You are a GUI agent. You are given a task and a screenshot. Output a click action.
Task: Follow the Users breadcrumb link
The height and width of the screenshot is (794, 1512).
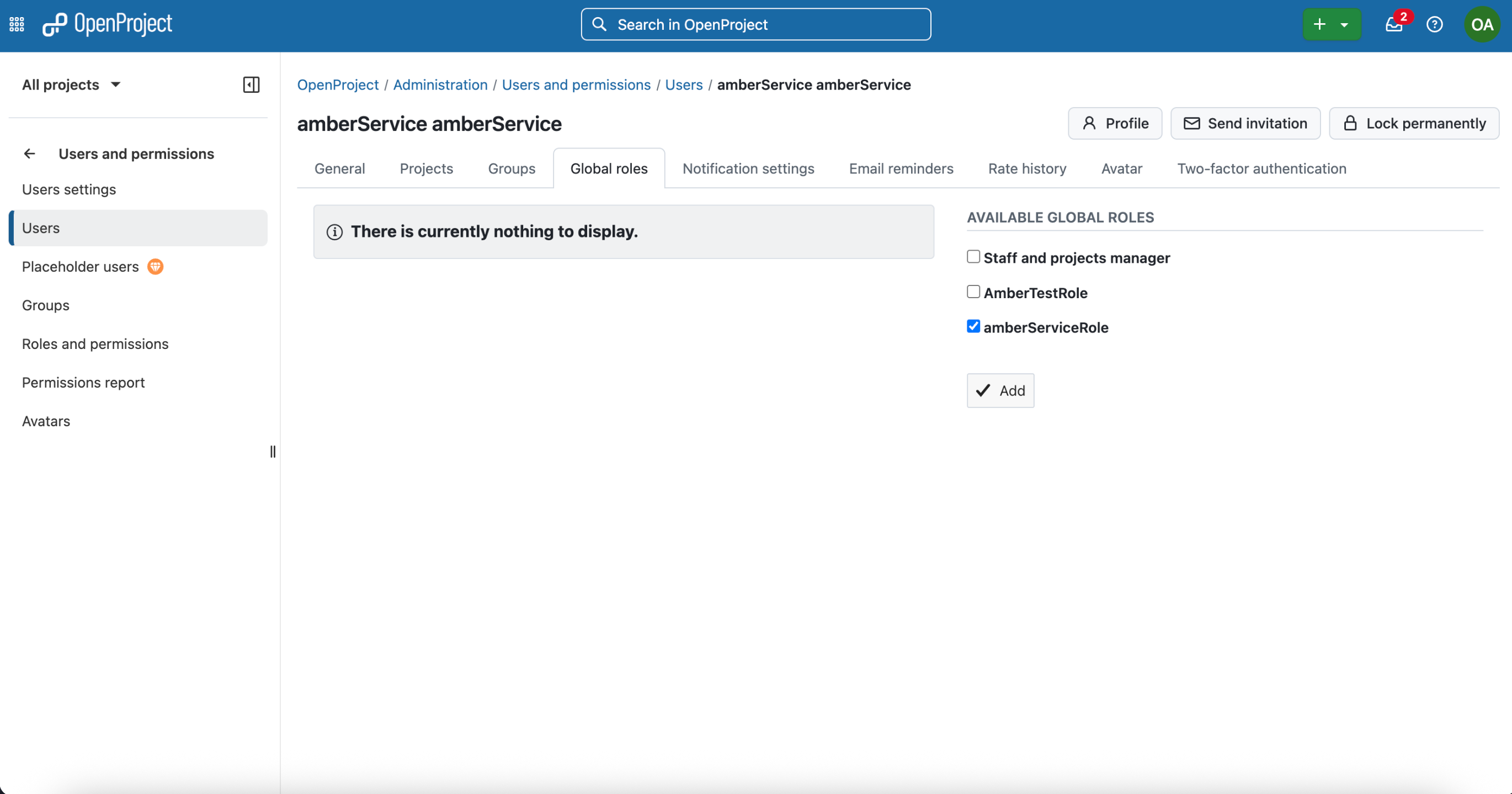(x=683, y=84)
